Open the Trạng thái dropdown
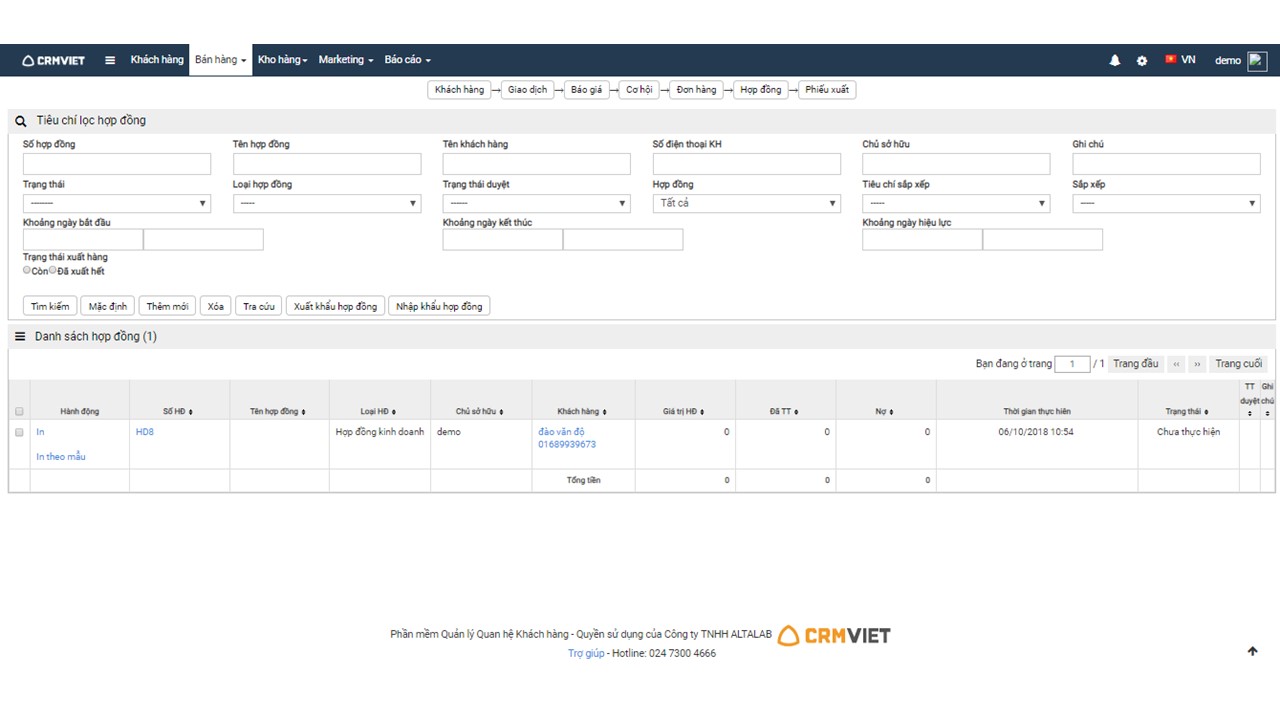Image resolution: width=1280 pixels, height=720 pixels. pos(117,203)
